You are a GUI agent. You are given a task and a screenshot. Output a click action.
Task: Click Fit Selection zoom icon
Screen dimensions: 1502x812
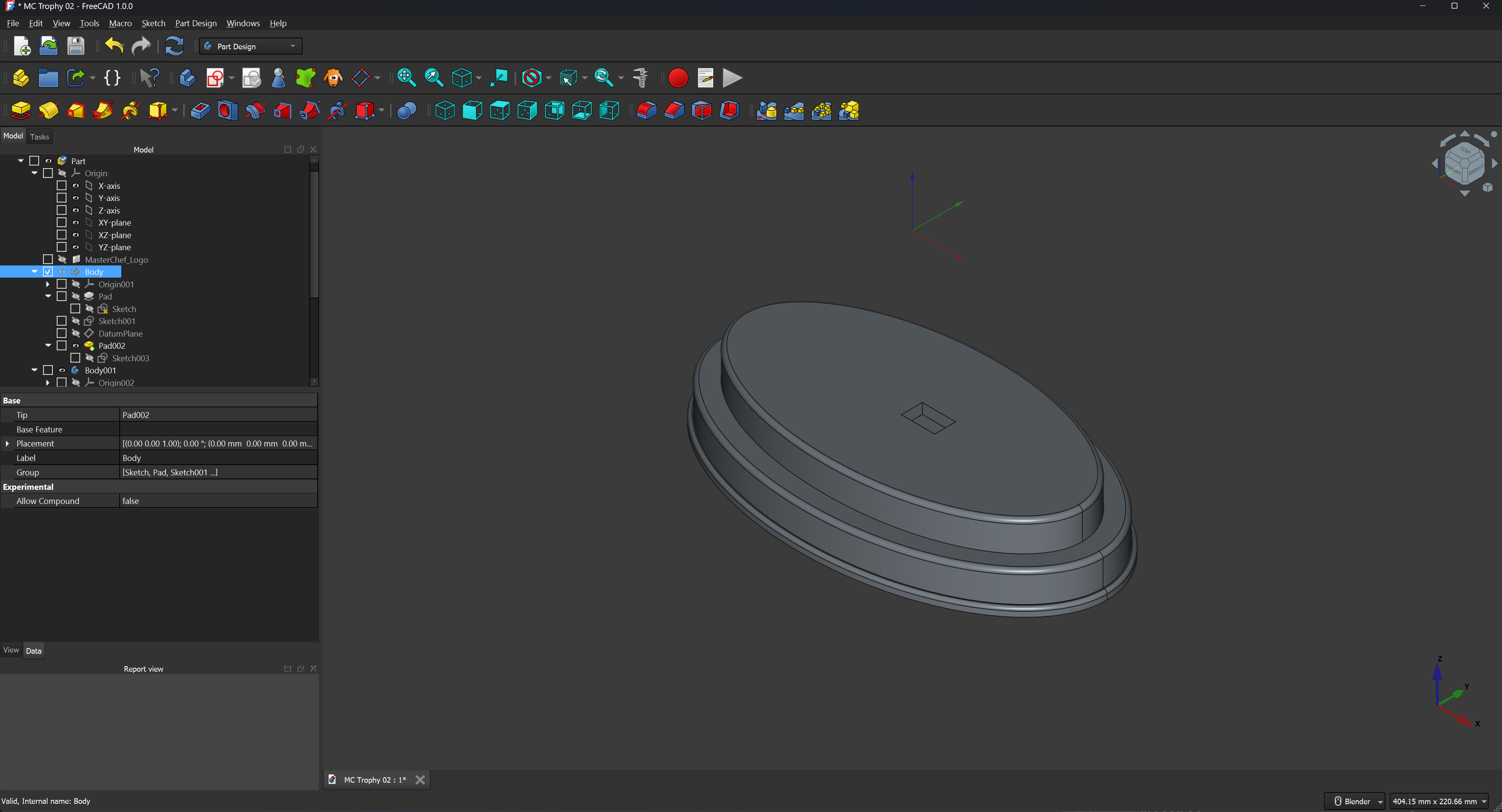434,77
